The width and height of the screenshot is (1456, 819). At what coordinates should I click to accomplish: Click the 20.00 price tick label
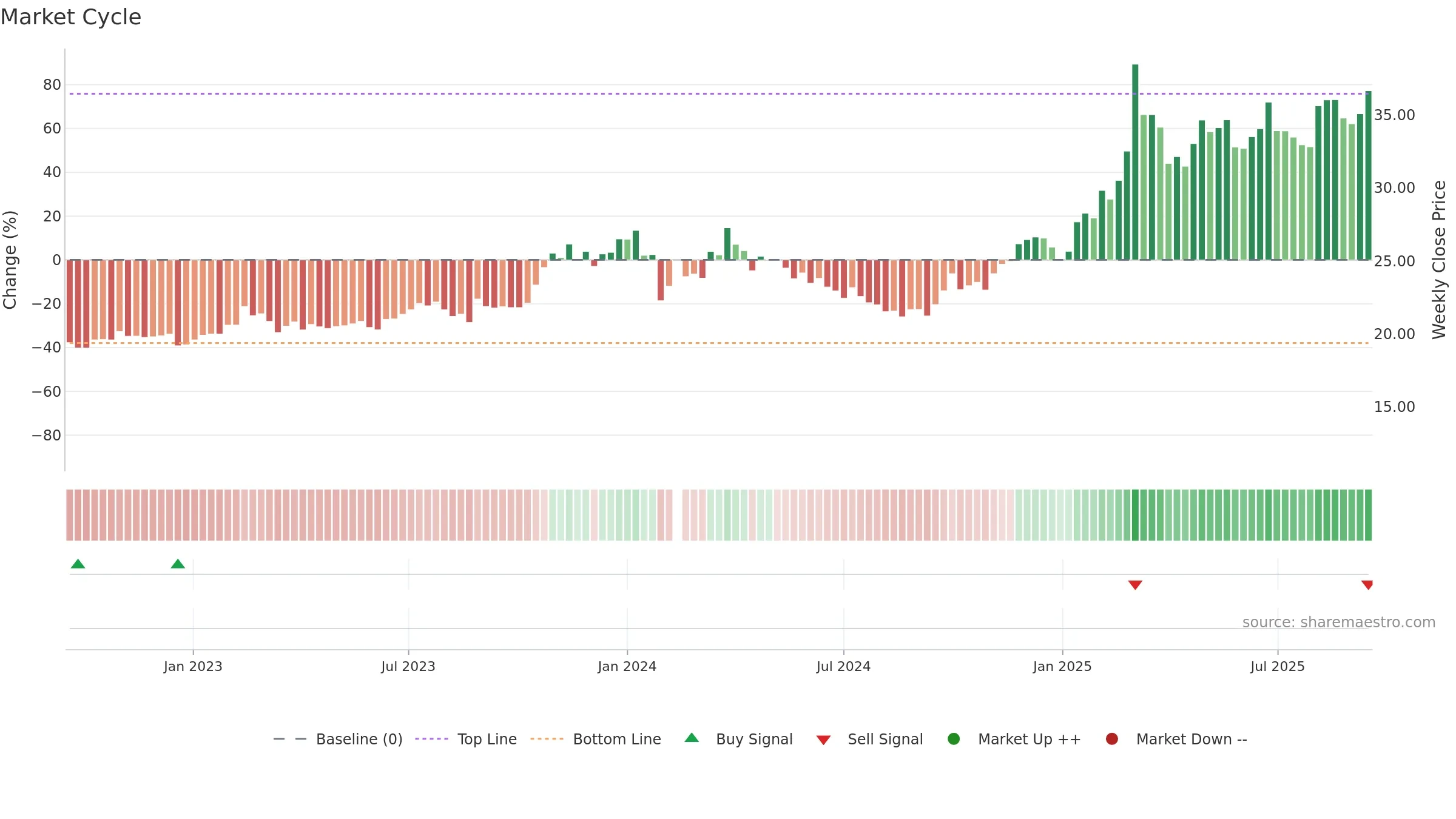coord(1394,334)
